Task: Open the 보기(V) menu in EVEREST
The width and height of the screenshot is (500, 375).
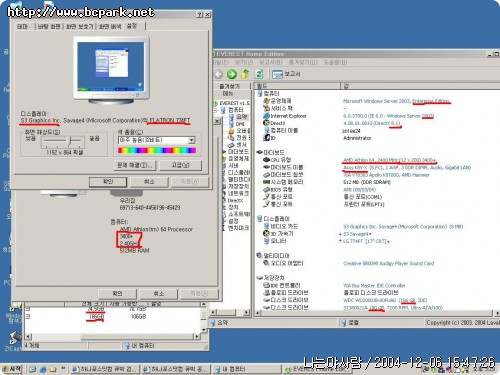Action: pos(243,62)
